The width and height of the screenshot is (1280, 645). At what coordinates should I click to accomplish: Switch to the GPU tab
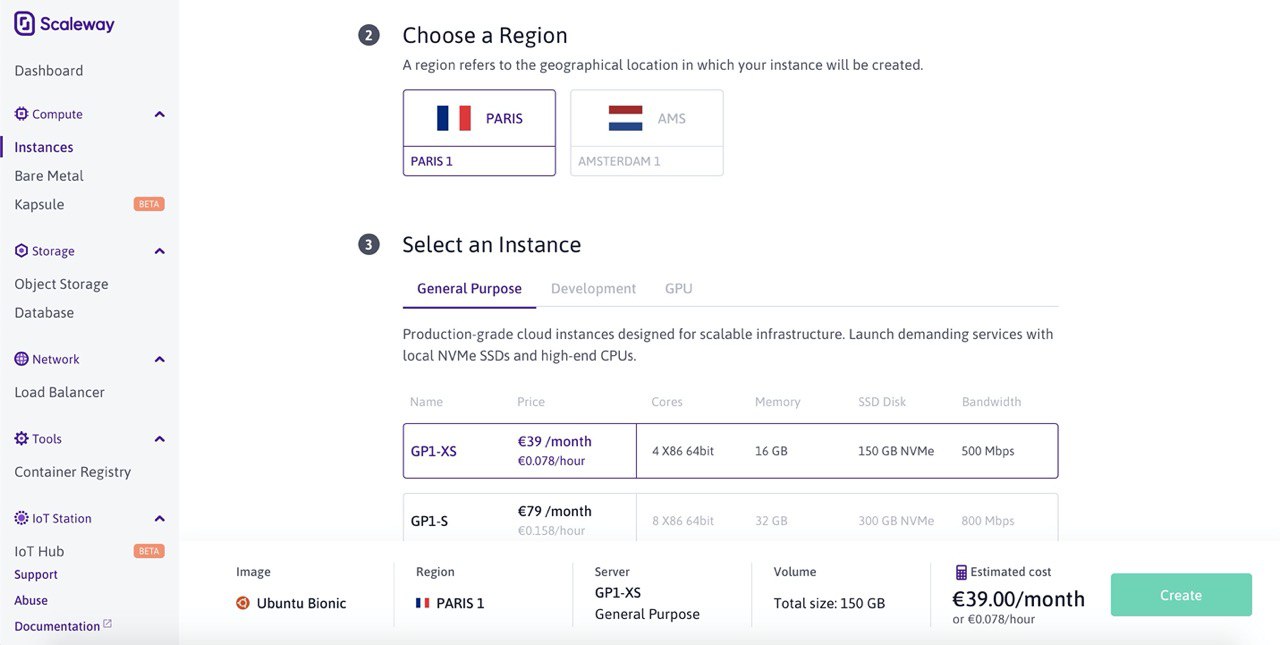(x=679, y=288)
